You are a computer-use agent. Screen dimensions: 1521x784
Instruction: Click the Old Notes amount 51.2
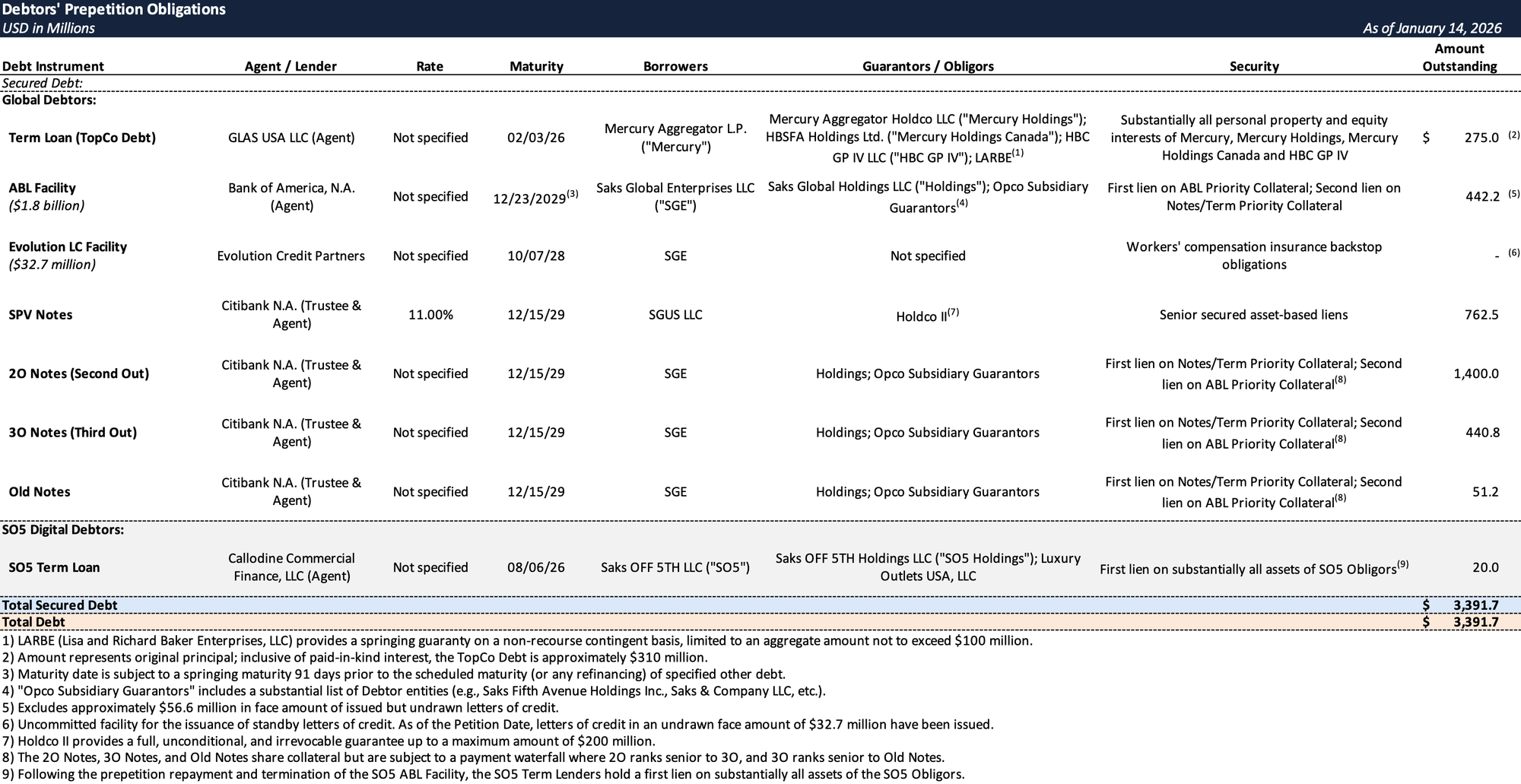pyautogui.click(x=1484, y=492)
